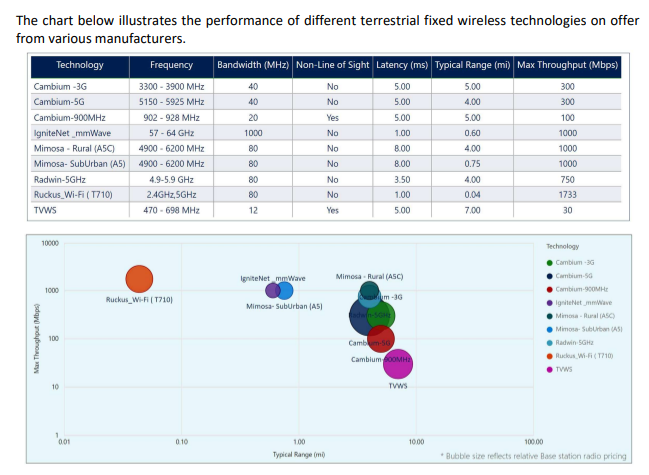Viewport: 649px width, 475px height.
Task: Click the orange Ruckus_Wi-Fi legend dot
Action: click(549, 356)
